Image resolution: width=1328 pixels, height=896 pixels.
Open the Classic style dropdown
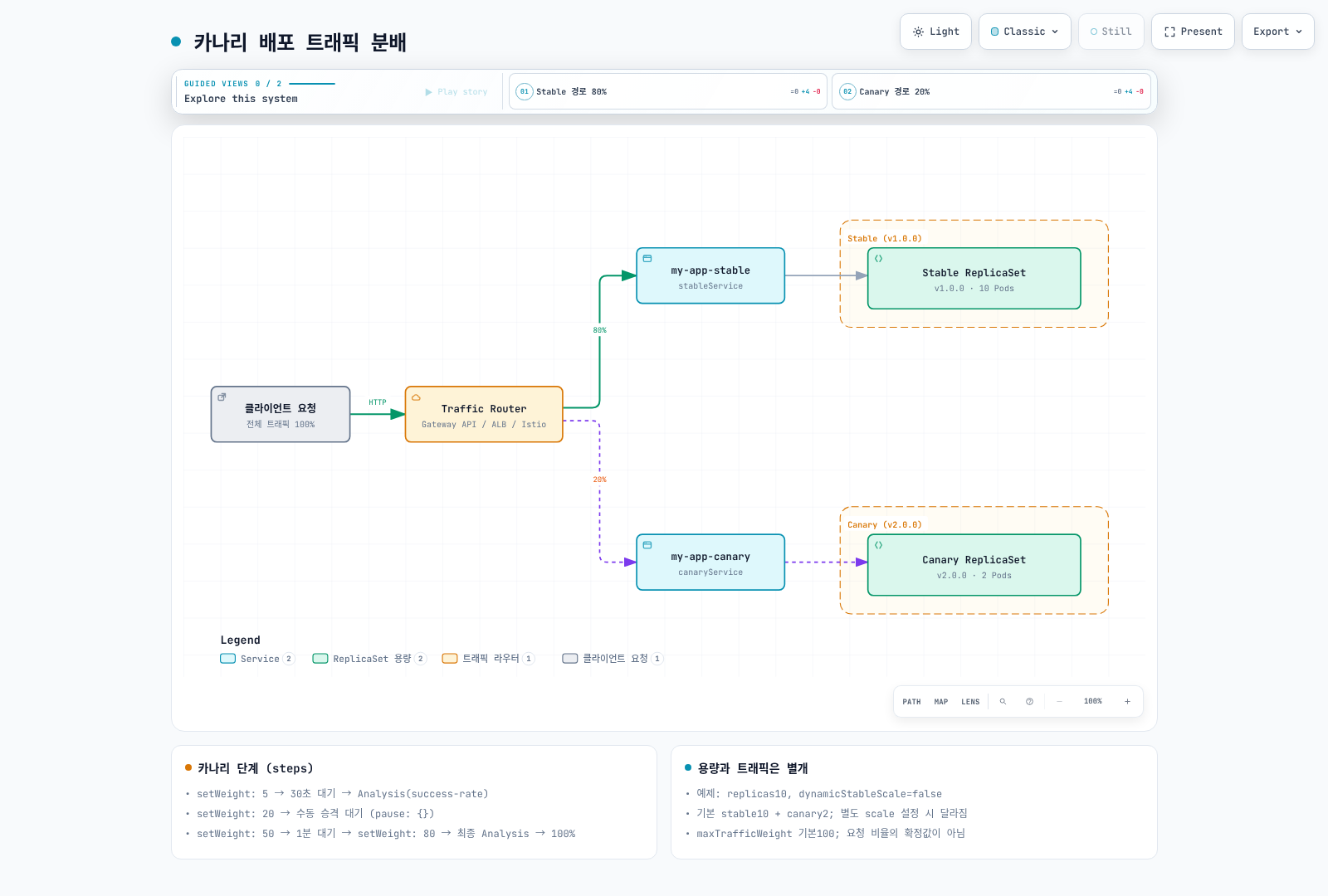(x=1024, y=32)
